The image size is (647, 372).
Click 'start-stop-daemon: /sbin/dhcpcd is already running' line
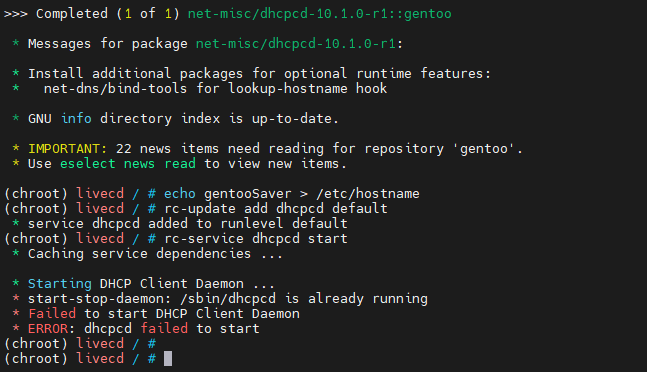[x=220, y=299]
